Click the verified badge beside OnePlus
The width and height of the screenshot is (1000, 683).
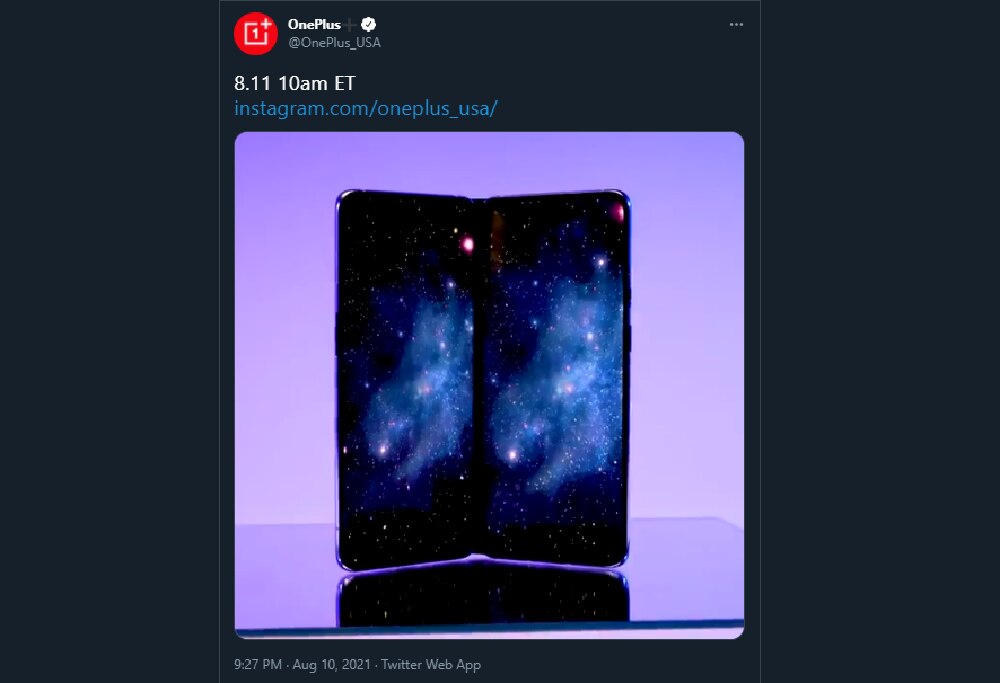pos(368,24)
